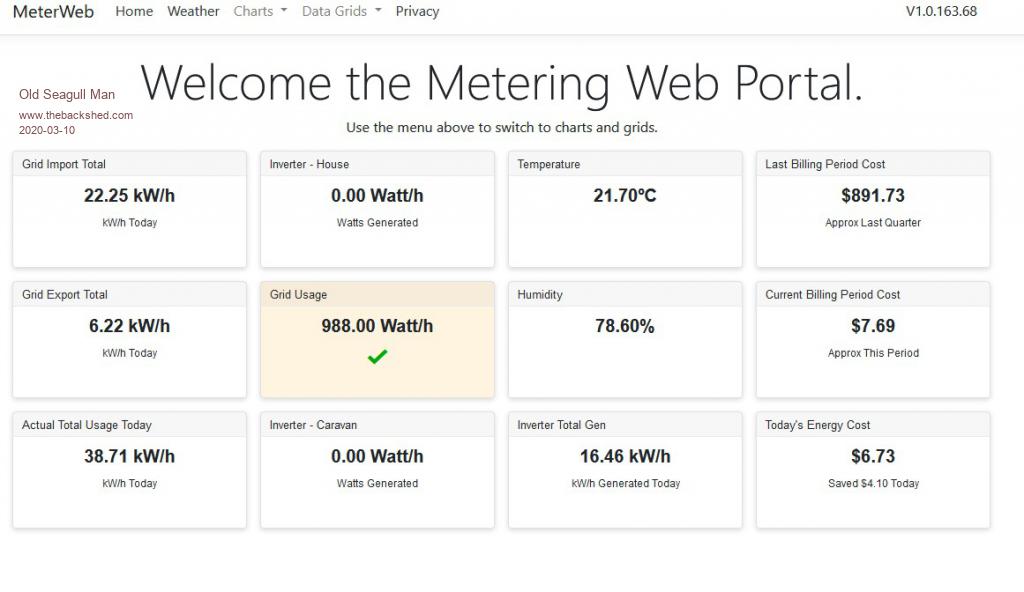Click the Temperature reading card
Image resolution: width=1024 pixels, height=592 pixels.
click(x=625, y=209)
